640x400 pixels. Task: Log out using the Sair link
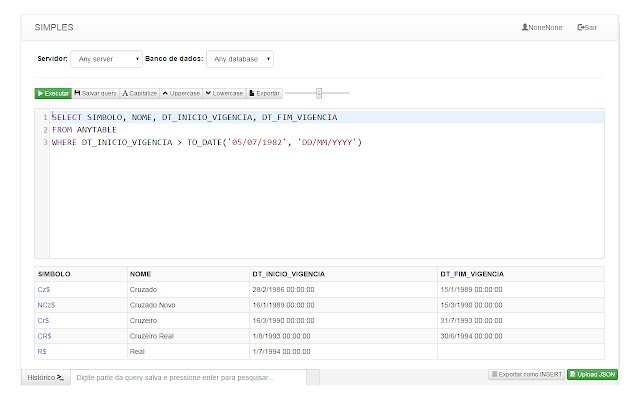(587, 27)
